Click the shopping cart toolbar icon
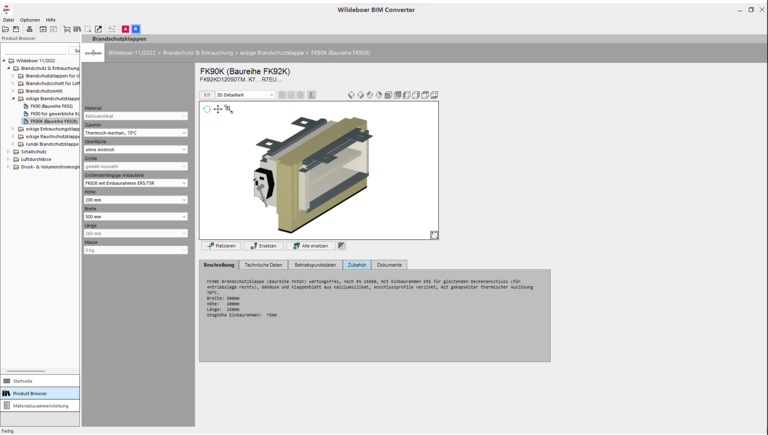The width and height of the screenshot is (768, 435). (x=67, y=29)
